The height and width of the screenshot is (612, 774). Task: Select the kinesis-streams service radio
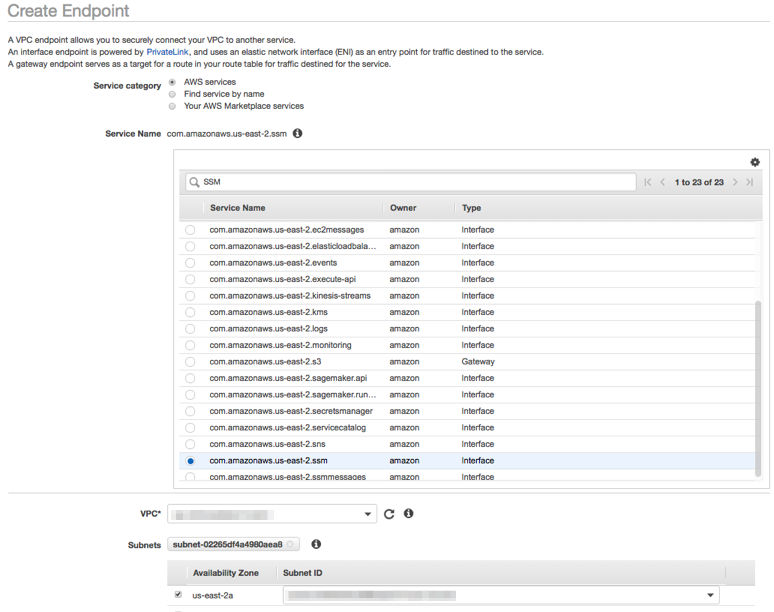pyautogui.click(x=190, y=296)
